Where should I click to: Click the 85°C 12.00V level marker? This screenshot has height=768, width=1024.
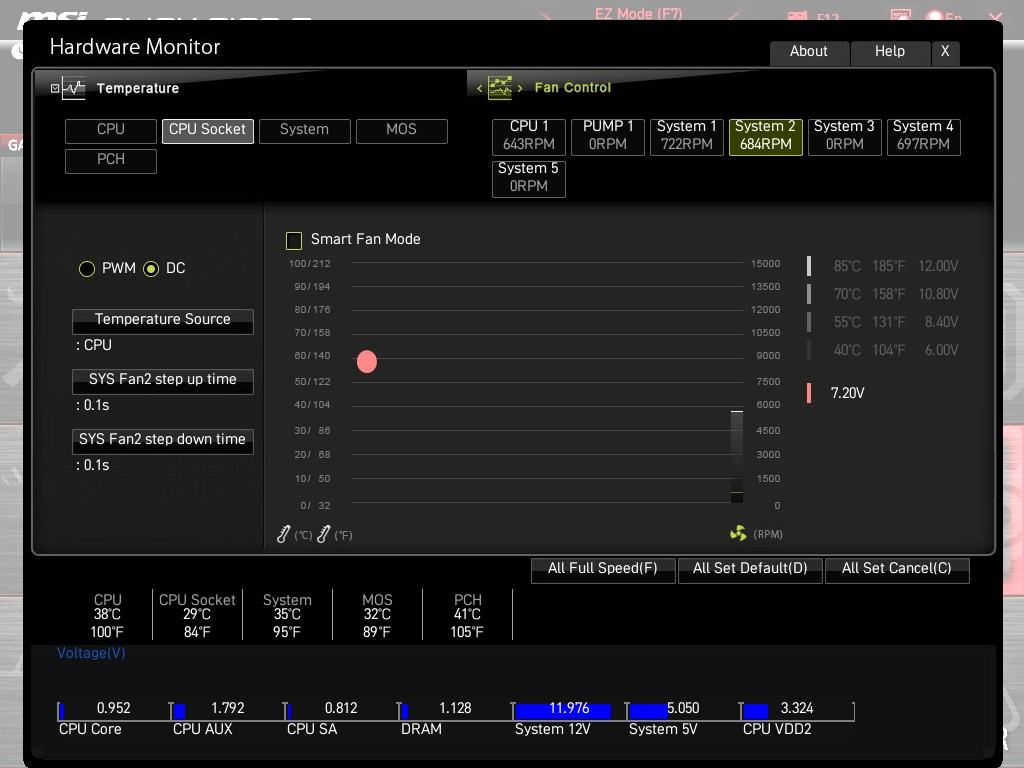pyautogui.click(x=809, y=266)
